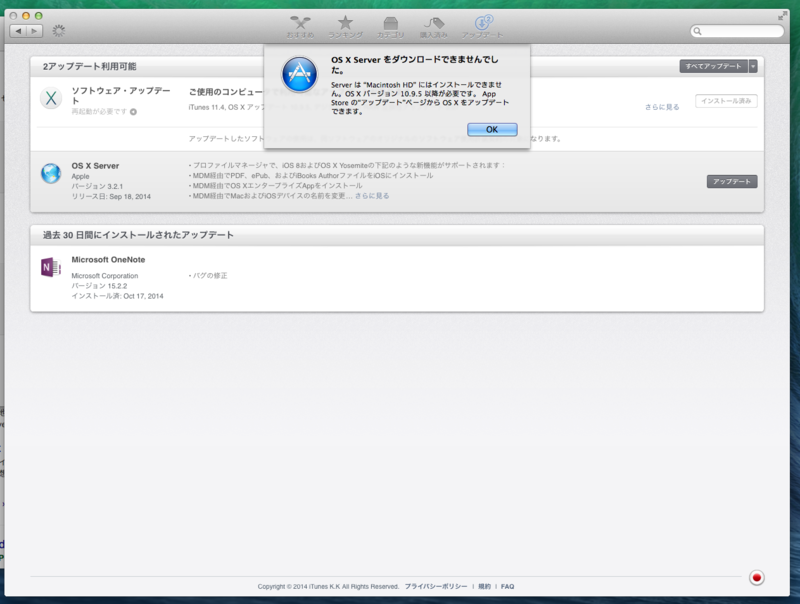Screen dimensions: 800x604
Task: Click the restart-required info icon
Action: [x=133, y=112]
